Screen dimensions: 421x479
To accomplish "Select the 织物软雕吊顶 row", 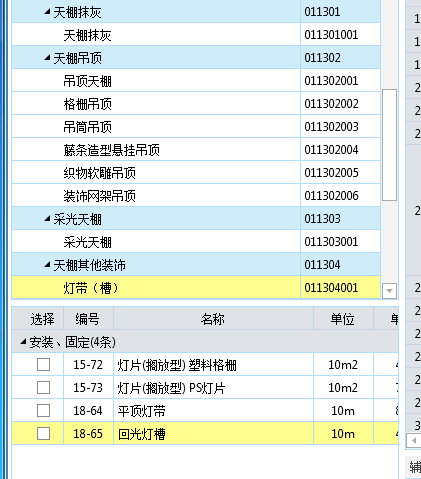I will click(196, 173).
